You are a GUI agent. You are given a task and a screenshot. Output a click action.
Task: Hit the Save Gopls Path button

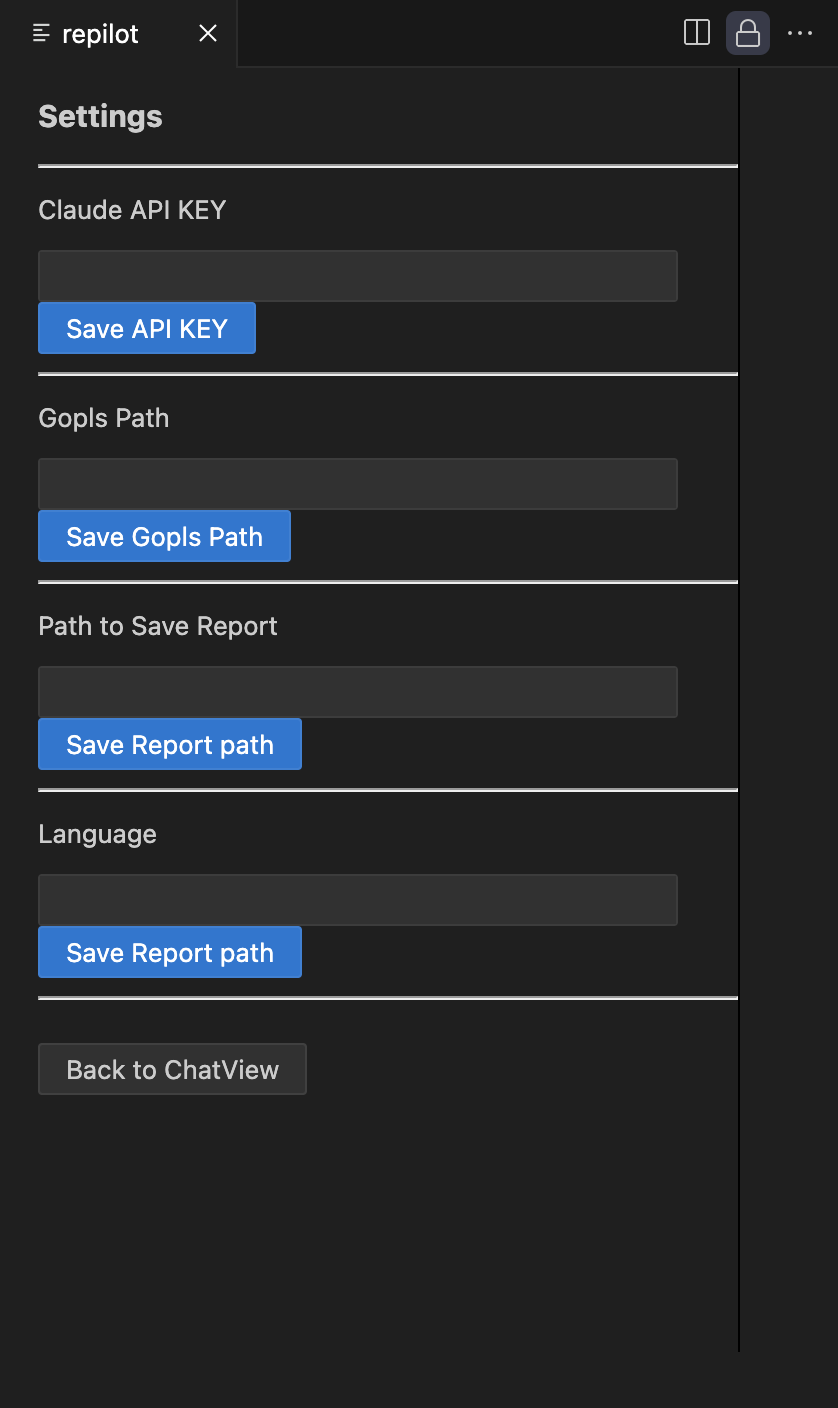point(164,536)
